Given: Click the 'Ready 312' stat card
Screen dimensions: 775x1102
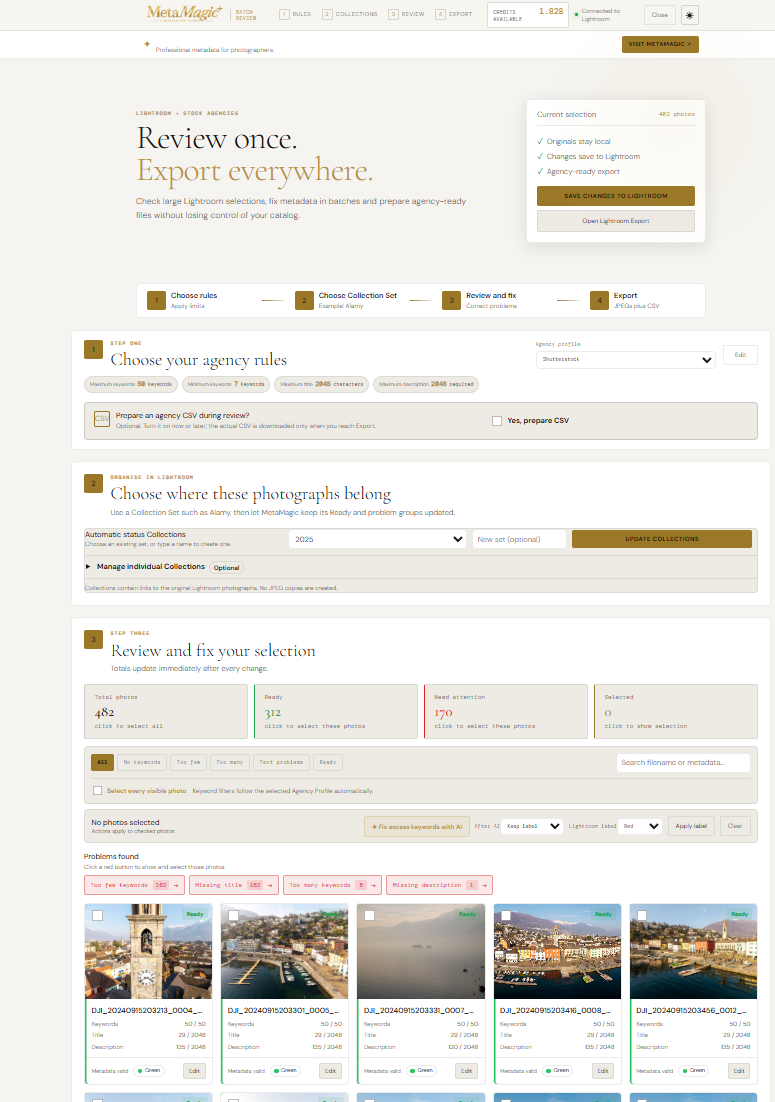Looking at the screenshot, I should click(336, 711).
